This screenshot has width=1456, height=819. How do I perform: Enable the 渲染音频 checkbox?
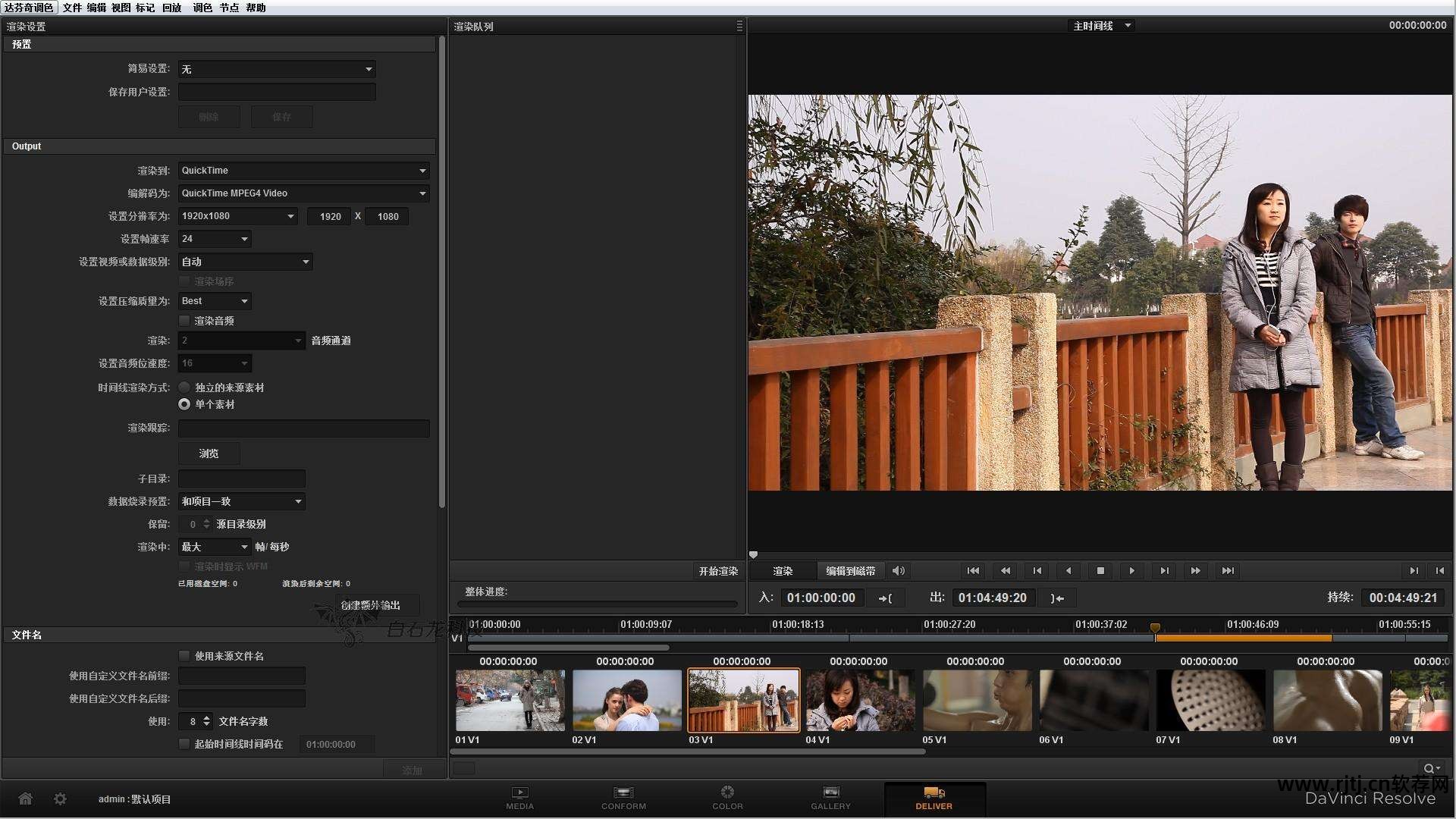click(184, 321)
